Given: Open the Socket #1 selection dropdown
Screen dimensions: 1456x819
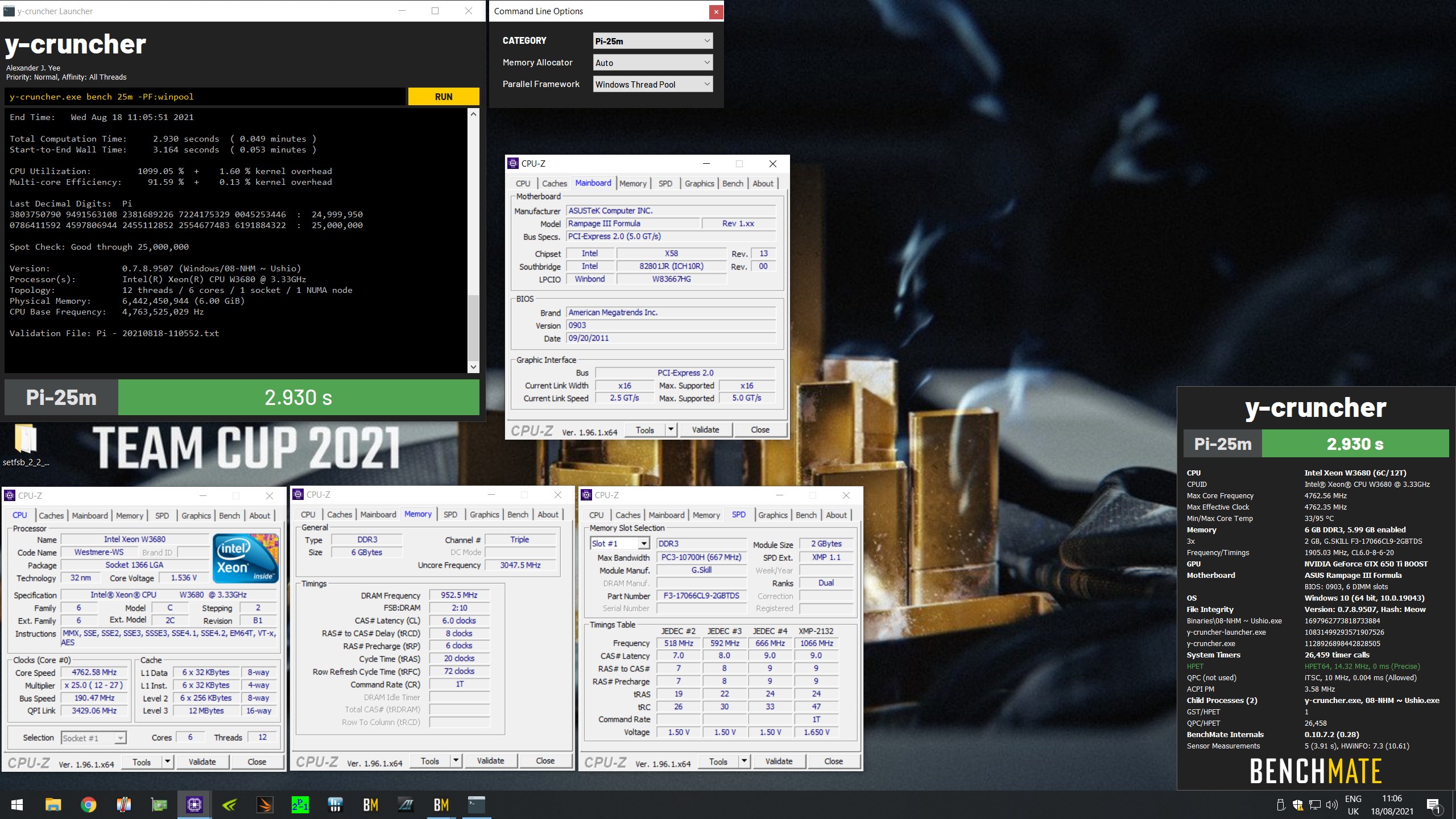Looking at the screenshot, I should (93, 738).
